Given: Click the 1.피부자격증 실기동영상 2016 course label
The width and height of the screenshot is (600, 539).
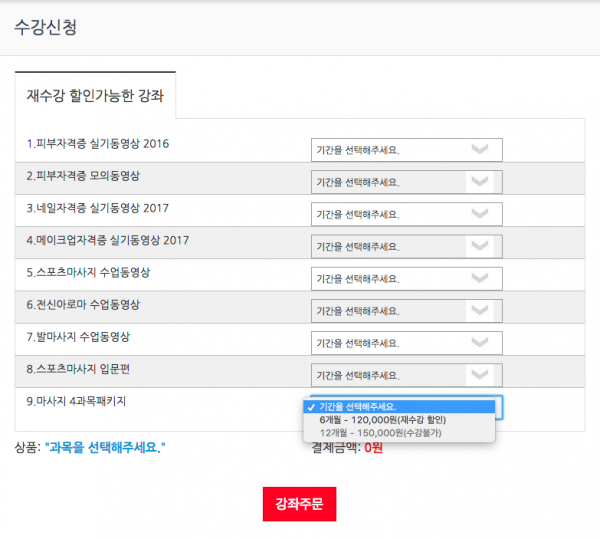Looking at the screenshot, I should (x=97, y=144).
